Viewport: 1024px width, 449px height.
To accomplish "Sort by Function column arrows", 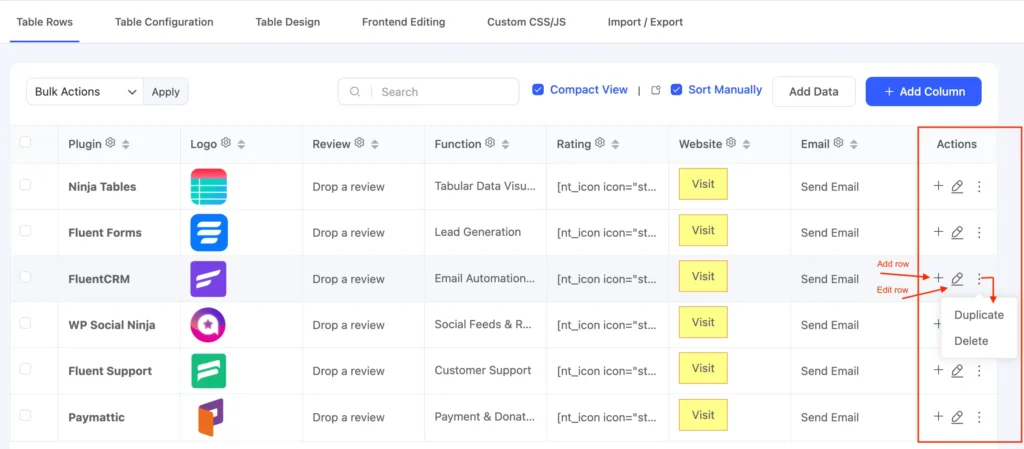I will click(x=505, y=144).
